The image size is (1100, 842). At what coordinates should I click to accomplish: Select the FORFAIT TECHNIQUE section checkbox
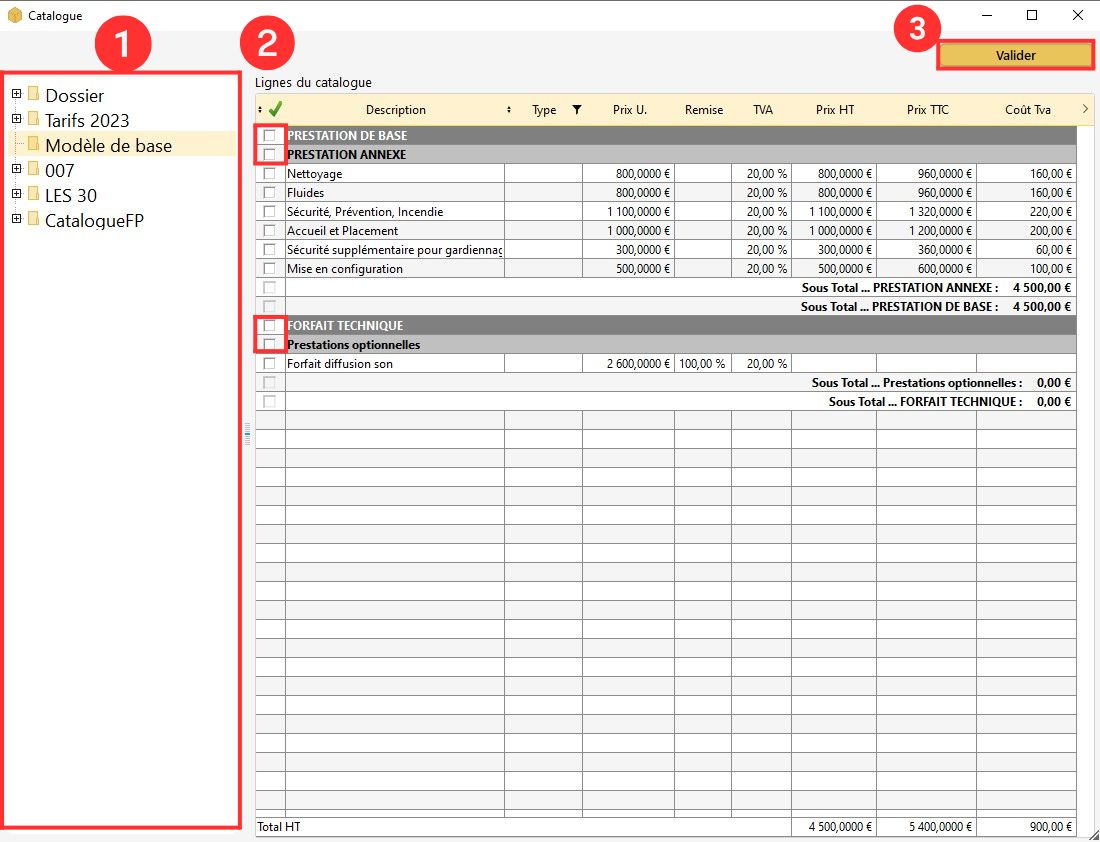click(269, 326)
